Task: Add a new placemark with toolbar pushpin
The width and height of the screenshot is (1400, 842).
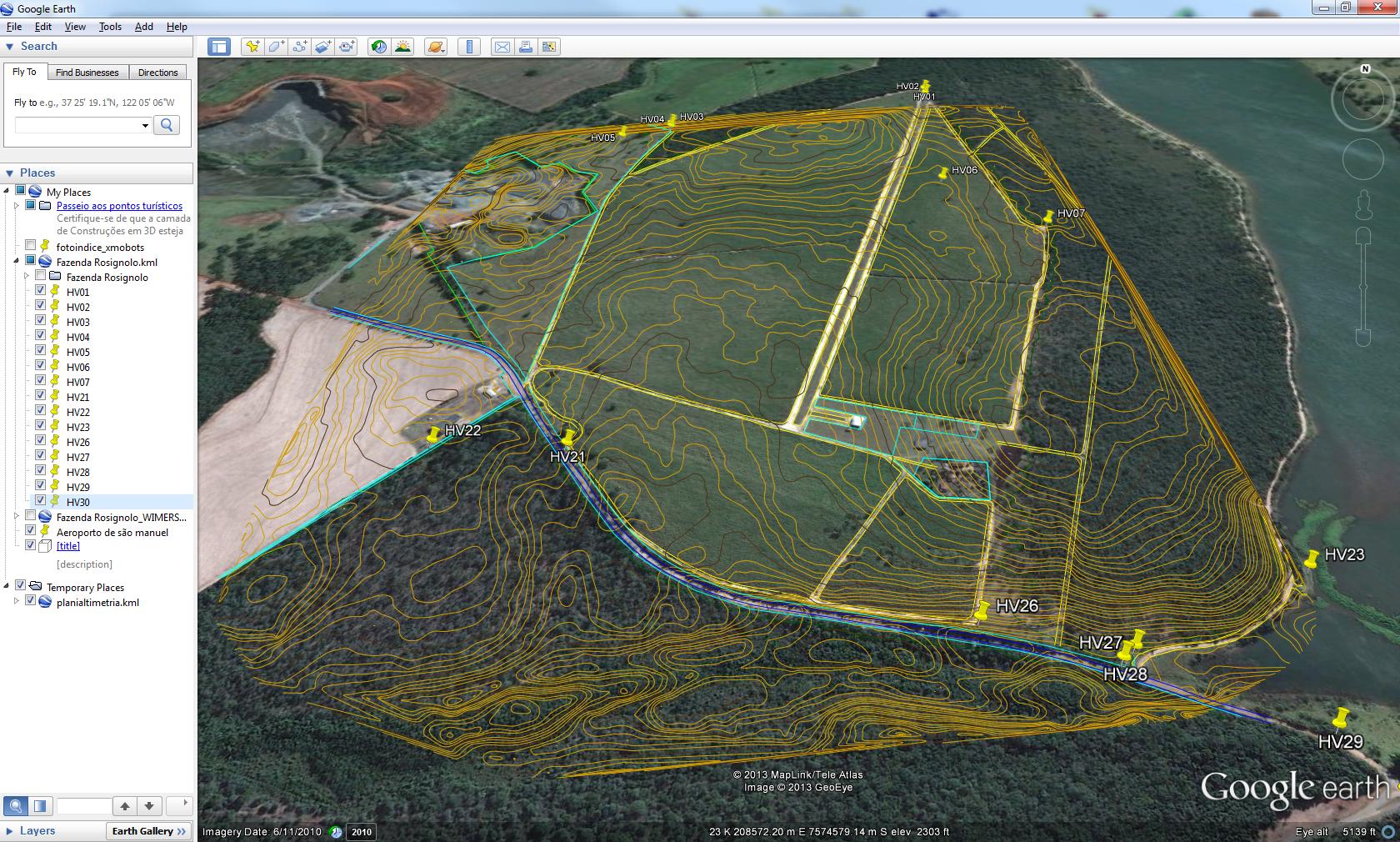Action: pos(252,47)
